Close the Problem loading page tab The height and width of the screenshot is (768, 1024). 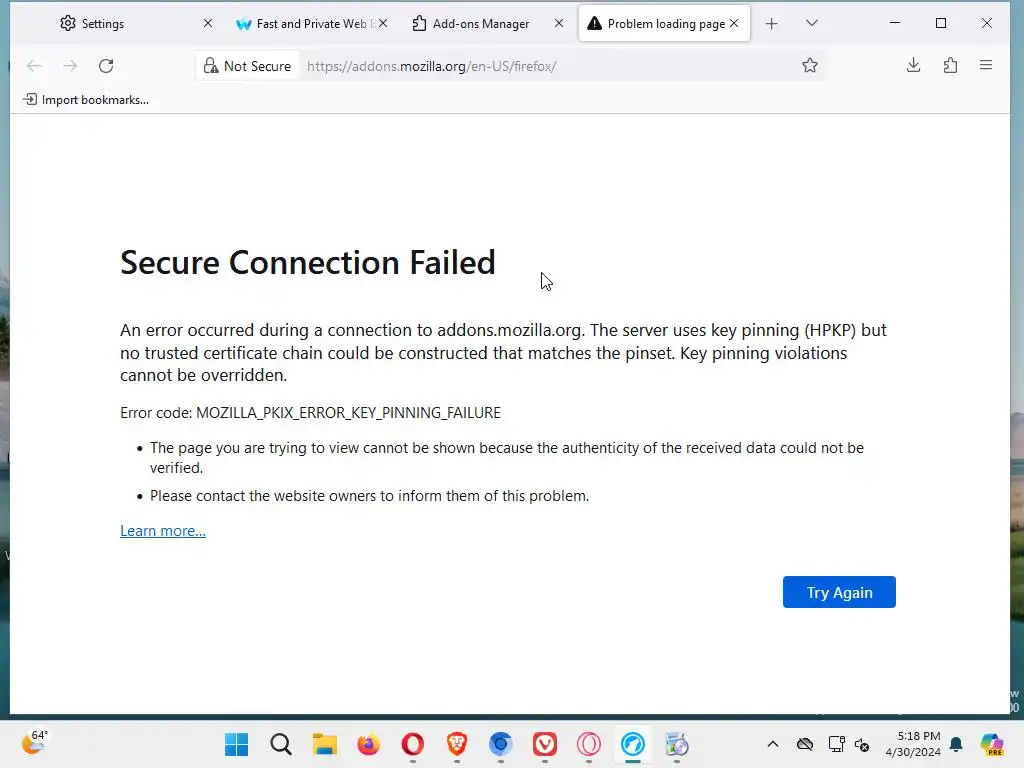(734, 23)
